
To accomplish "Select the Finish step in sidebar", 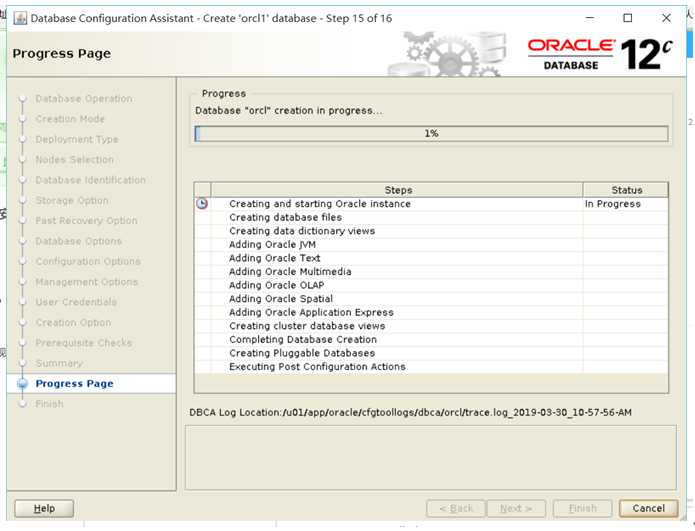I will click(x=49, y=404).
